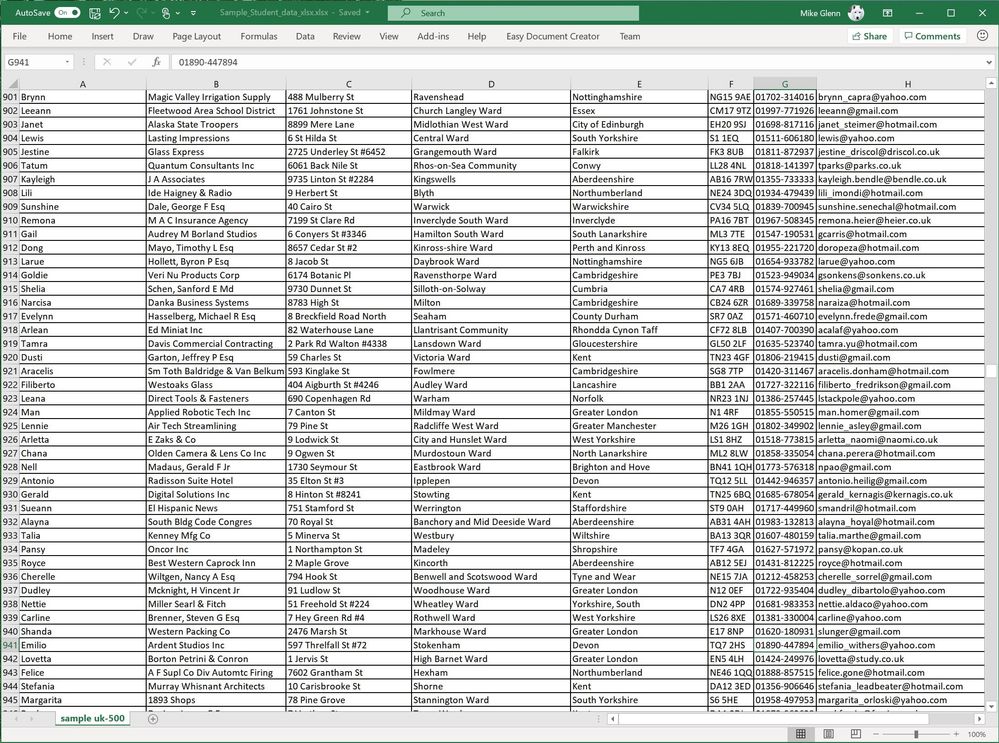Select cell with phone 01431-812225

pyautogui.click(x=785, y=563)
